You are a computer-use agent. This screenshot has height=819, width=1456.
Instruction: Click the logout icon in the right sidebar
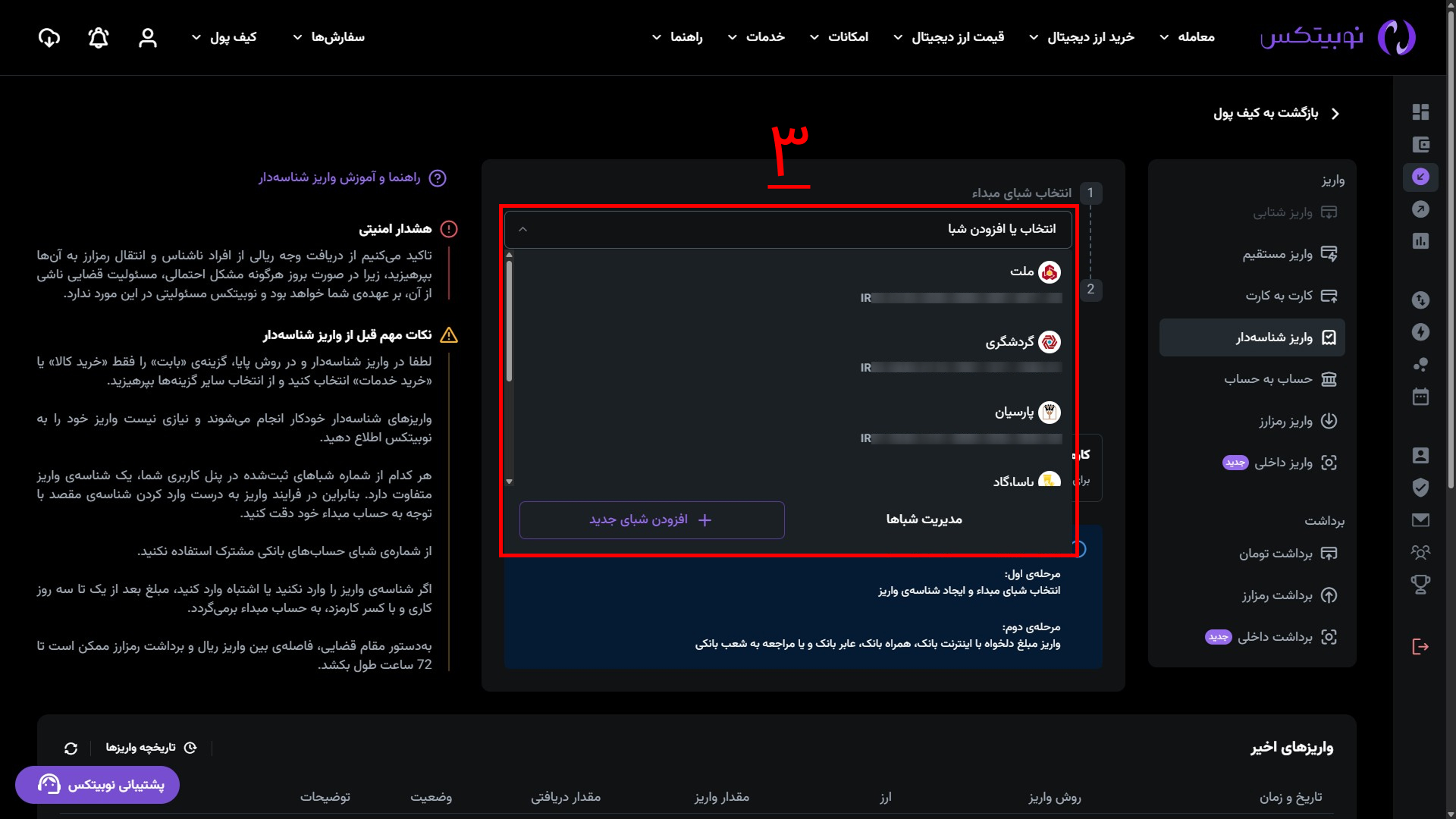pyautogui.click(x=1420, y=646)
